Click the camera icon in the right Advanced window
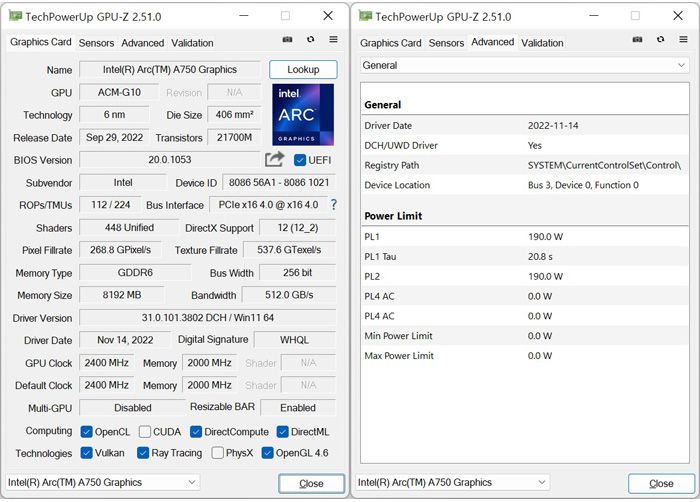 pos(638,40)
